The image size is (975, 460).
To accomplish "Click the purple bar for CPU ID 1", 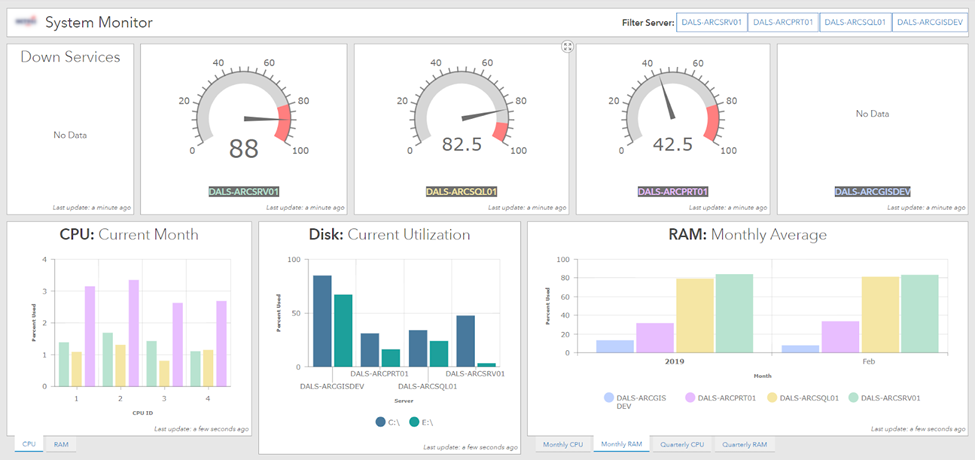I will (x=90, y=336).
